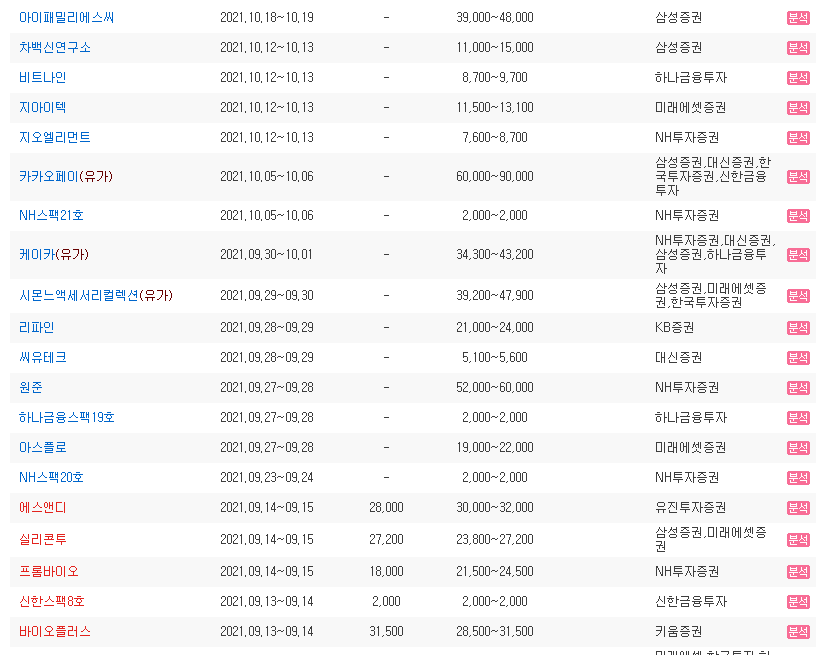Click 분석 icon for 에스앤디
The image size is (819, 655).
tap(798, 508)
